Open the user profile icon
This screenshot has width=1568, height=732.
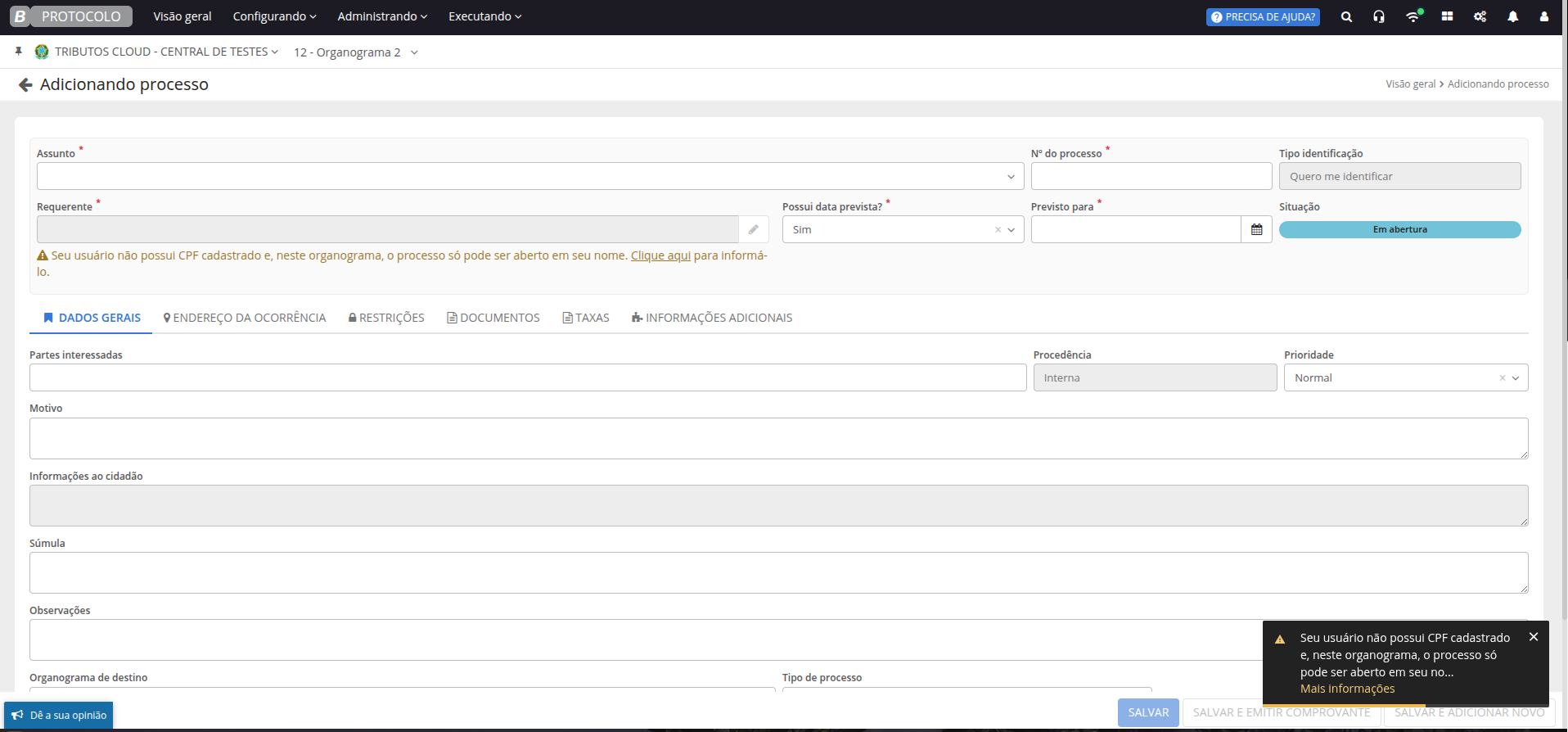pos(1544,16)
